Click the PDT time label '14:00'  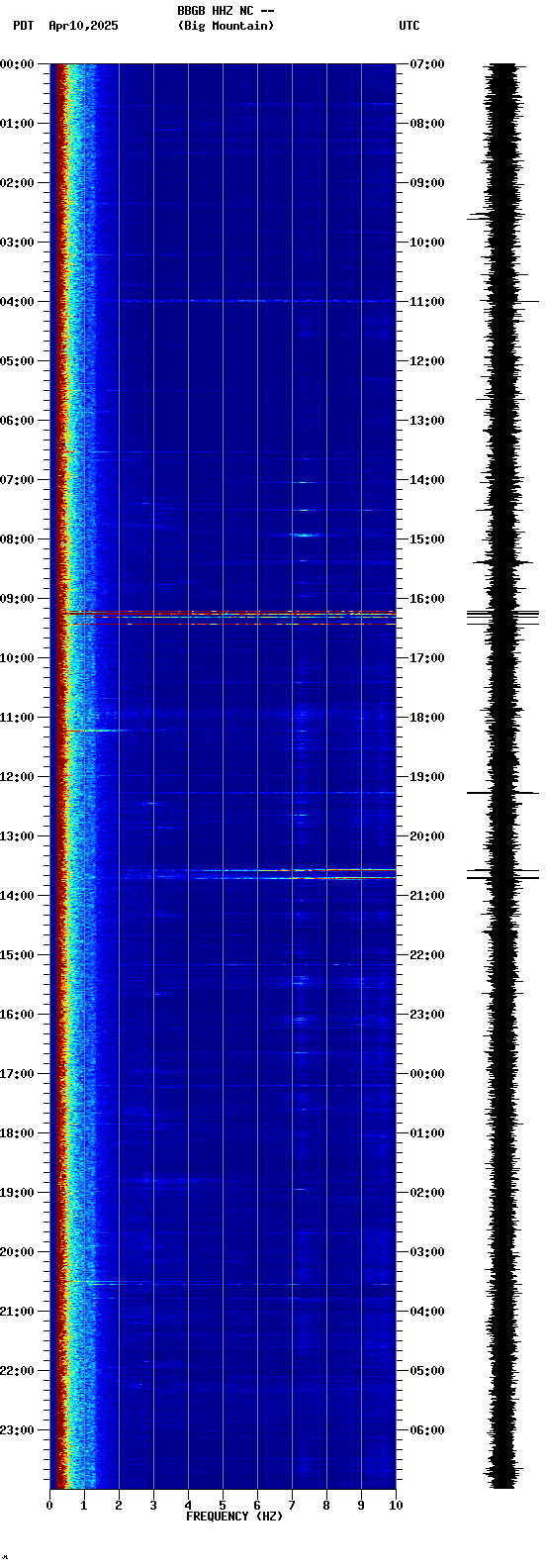point(17,896)
